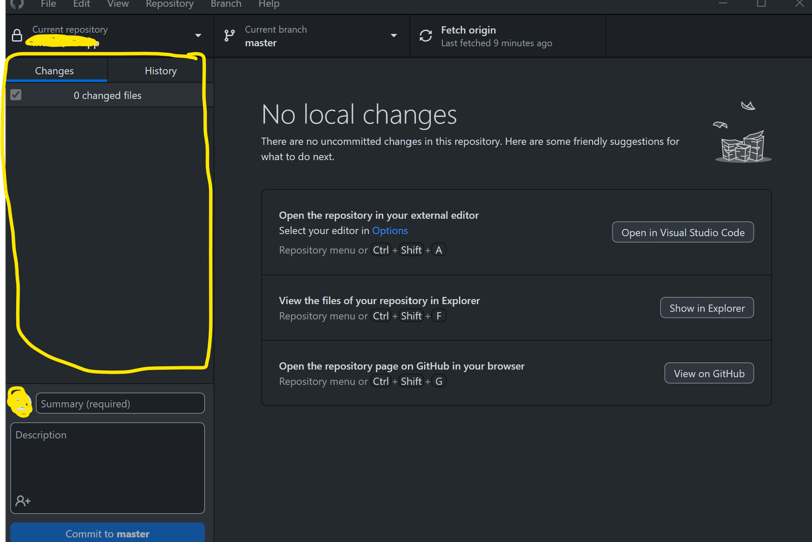
Task: Open the View menu
Action: [x=118, y=4]
